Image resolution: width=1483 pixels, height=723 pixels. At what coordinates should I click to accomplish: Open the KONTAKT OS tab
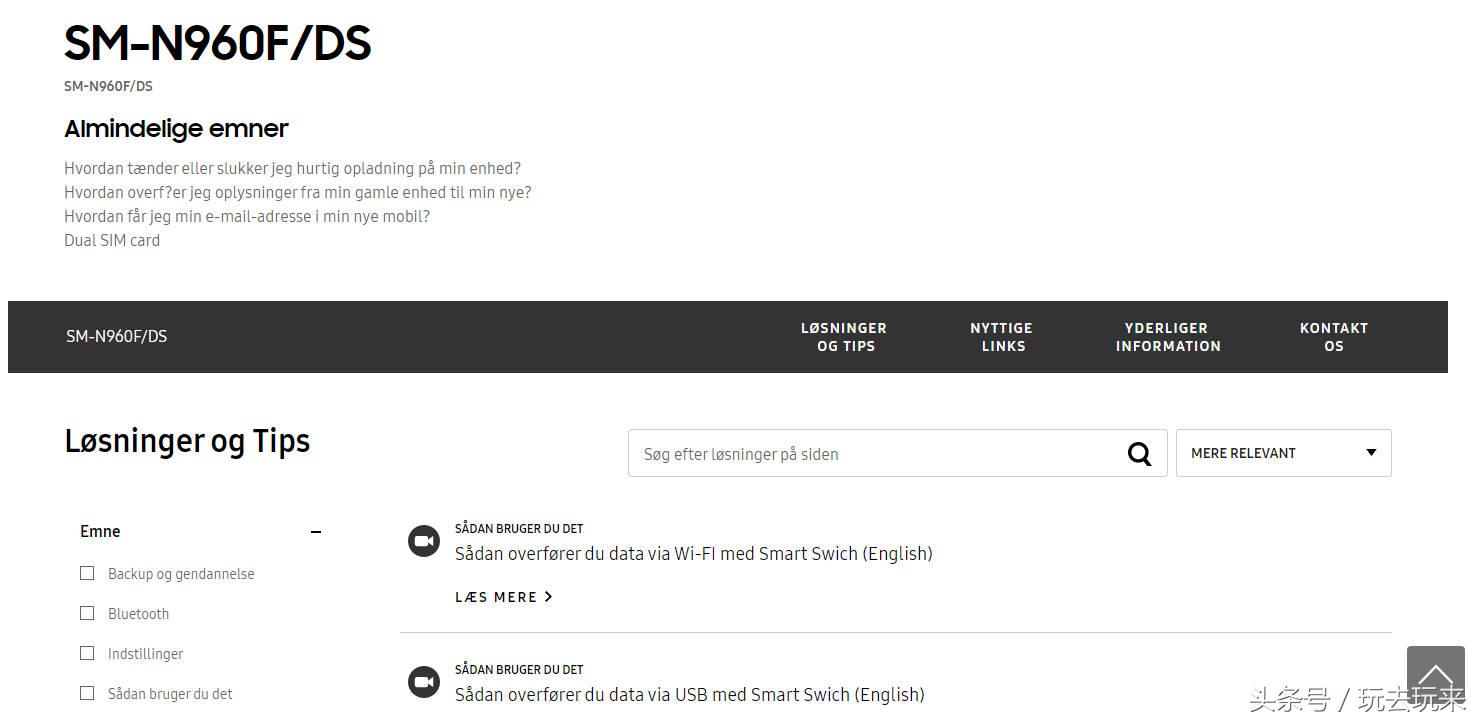[1334, 337]
